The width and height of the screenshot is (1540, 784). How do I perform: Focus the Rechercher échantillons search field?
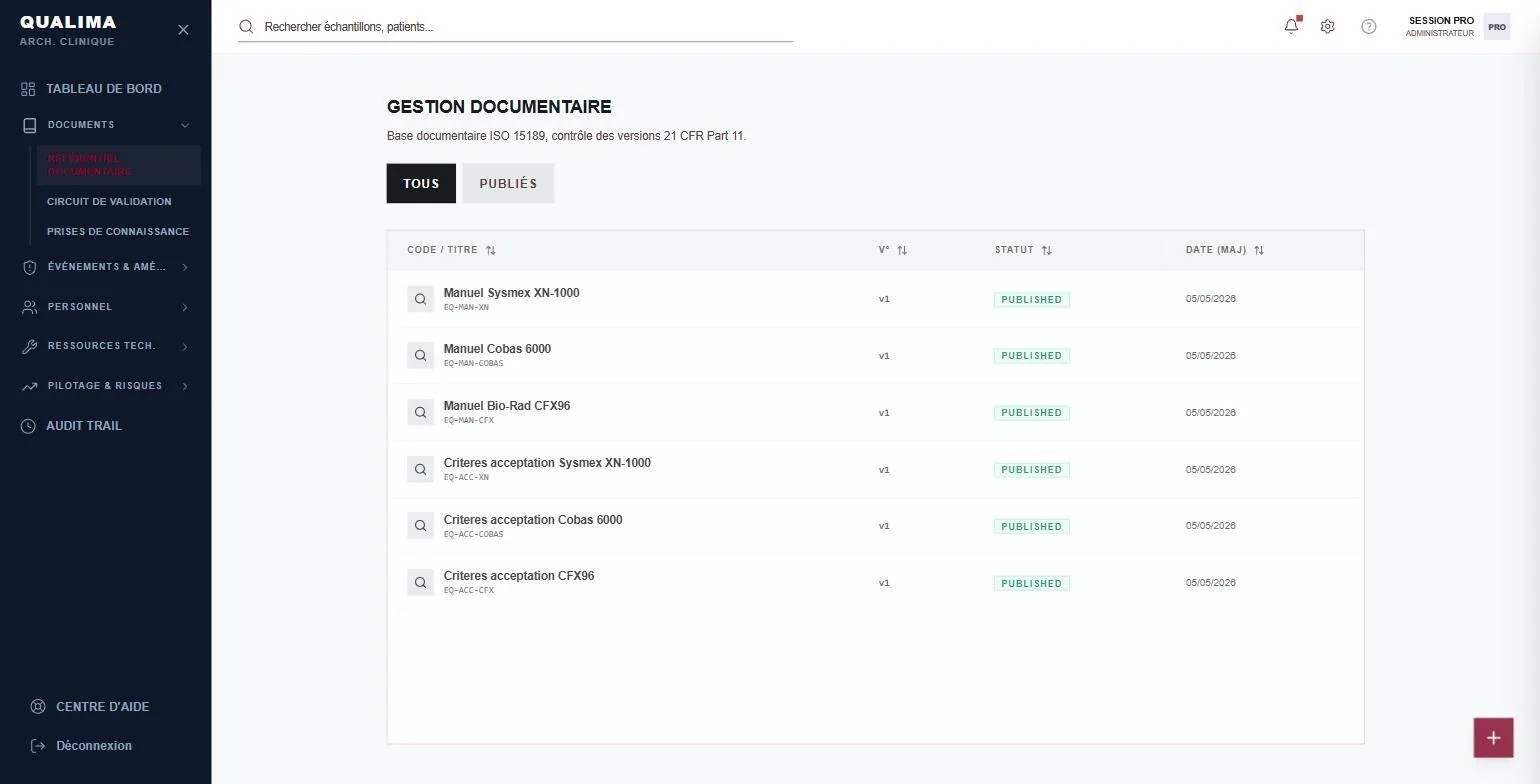coord(516,27)
